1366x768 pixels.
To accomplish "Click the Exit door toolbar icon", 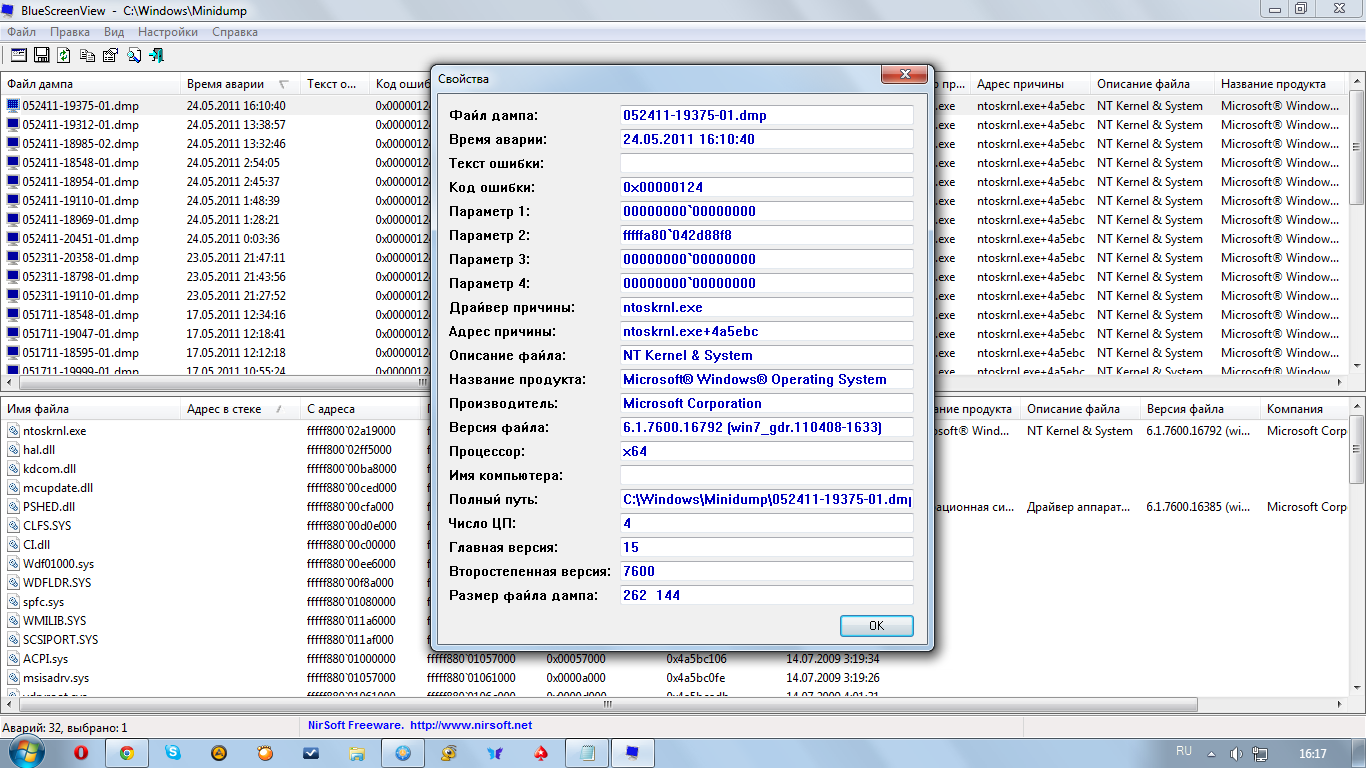I will tap(156, 55).
